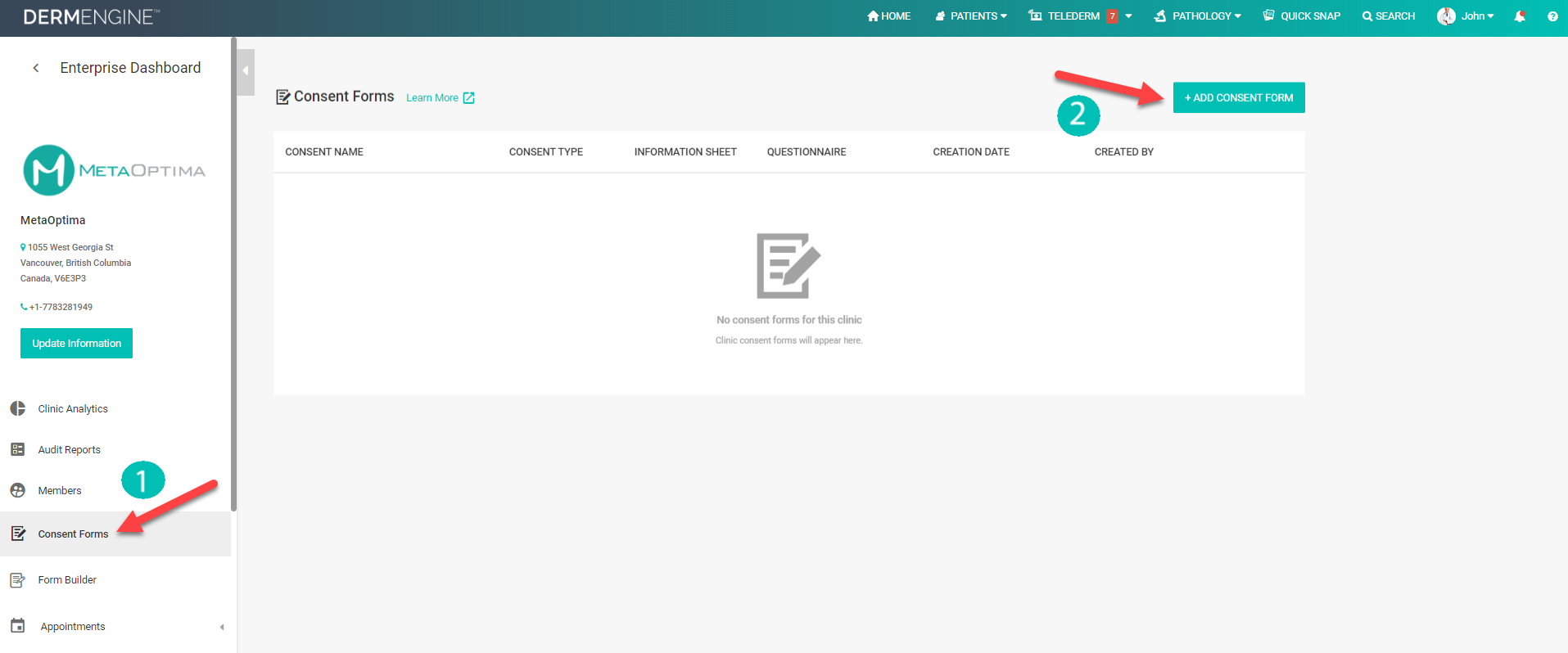Open the Learn More link

pyautogui.click(x=432, y=98)
